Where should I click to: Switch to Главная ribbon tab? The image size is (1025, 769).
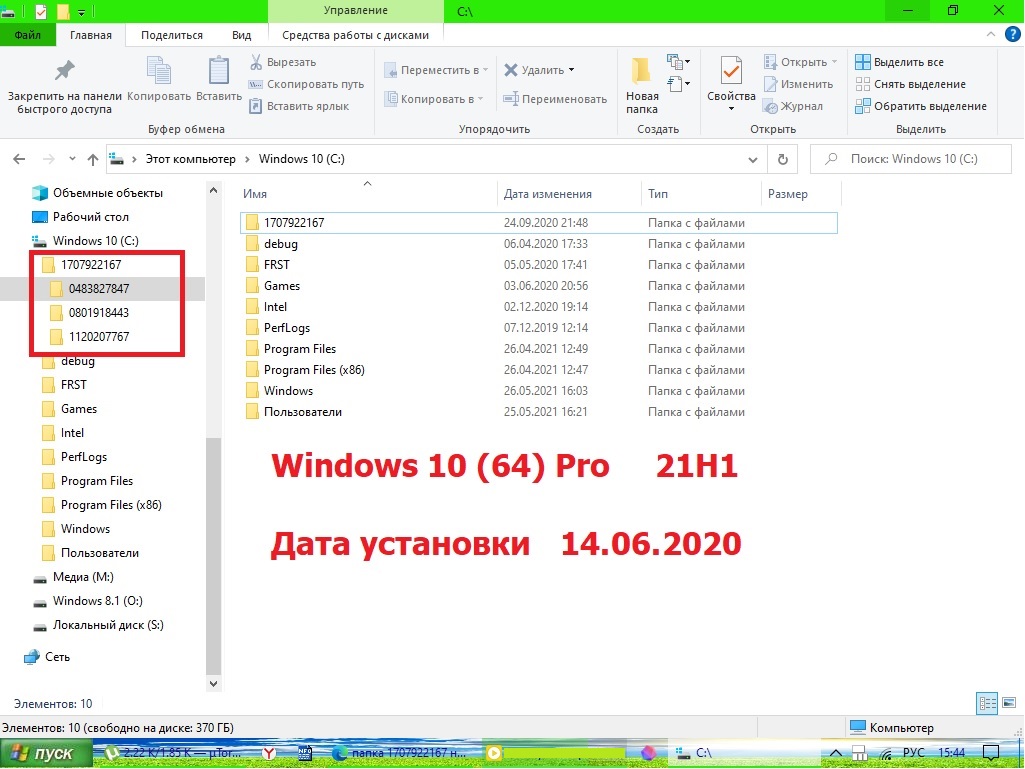click(91, 35)
